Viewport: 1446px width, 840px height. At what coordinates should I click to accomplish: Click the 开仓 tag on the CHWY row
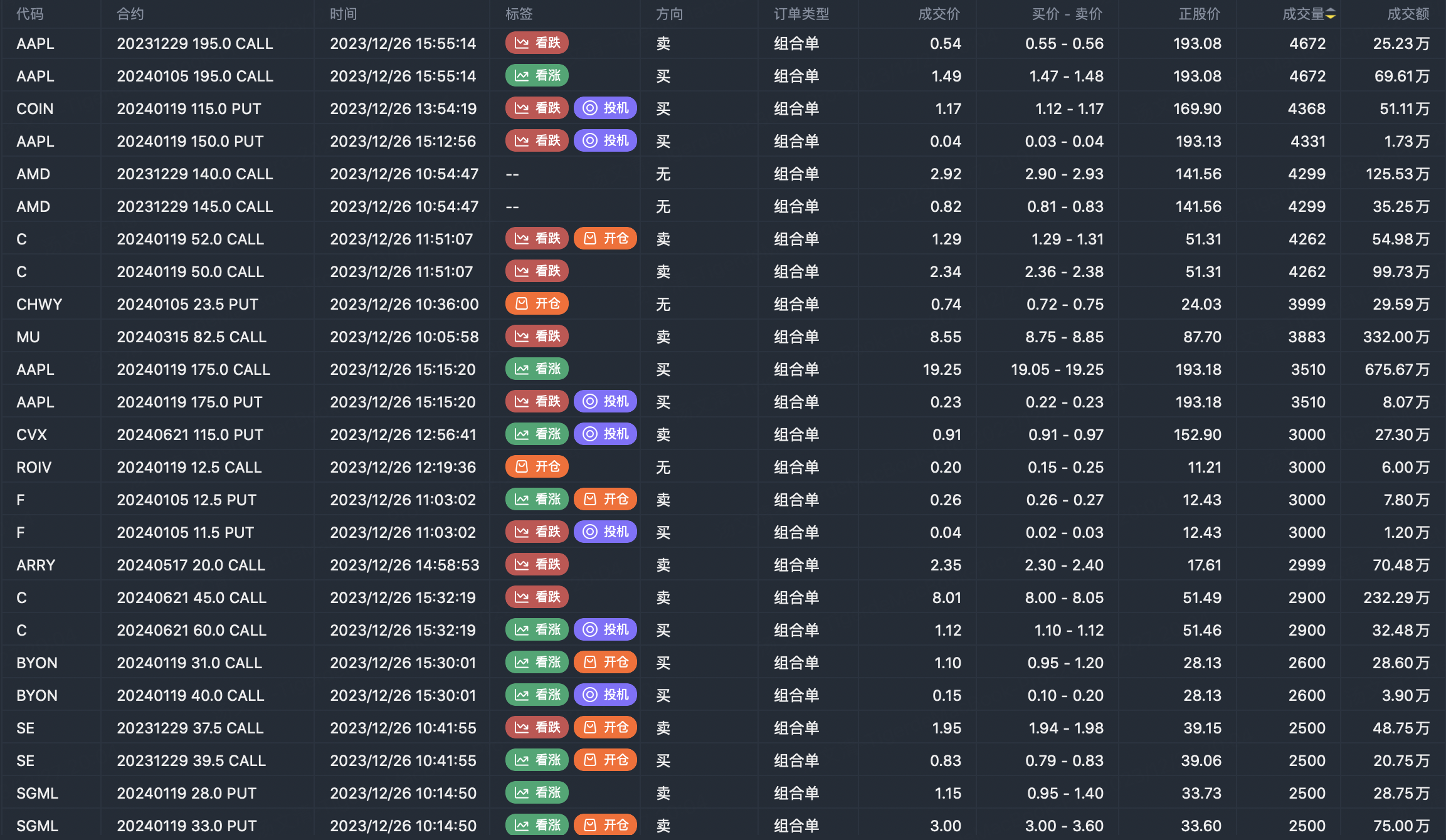pyautogui.click(x=537, y=304)
